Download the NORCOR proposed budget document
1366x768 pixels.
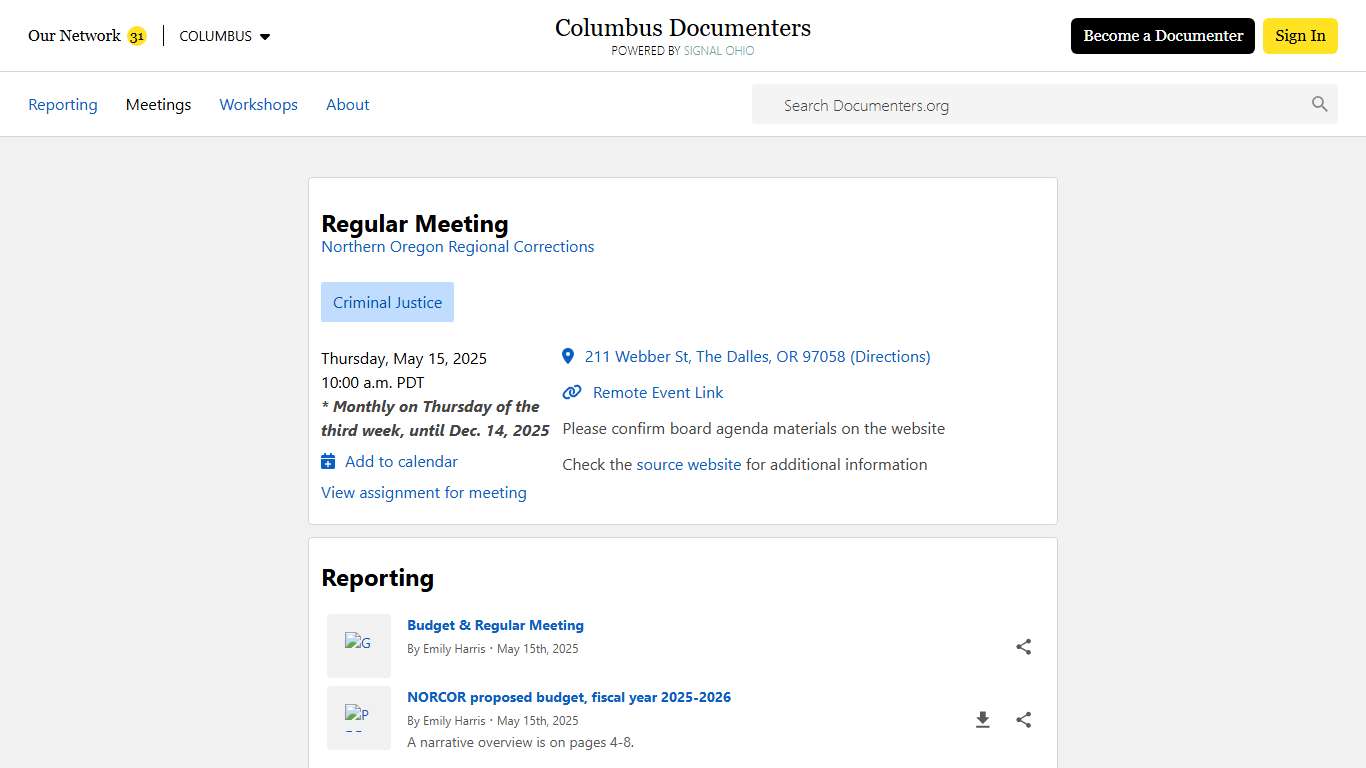pos(982,720)
